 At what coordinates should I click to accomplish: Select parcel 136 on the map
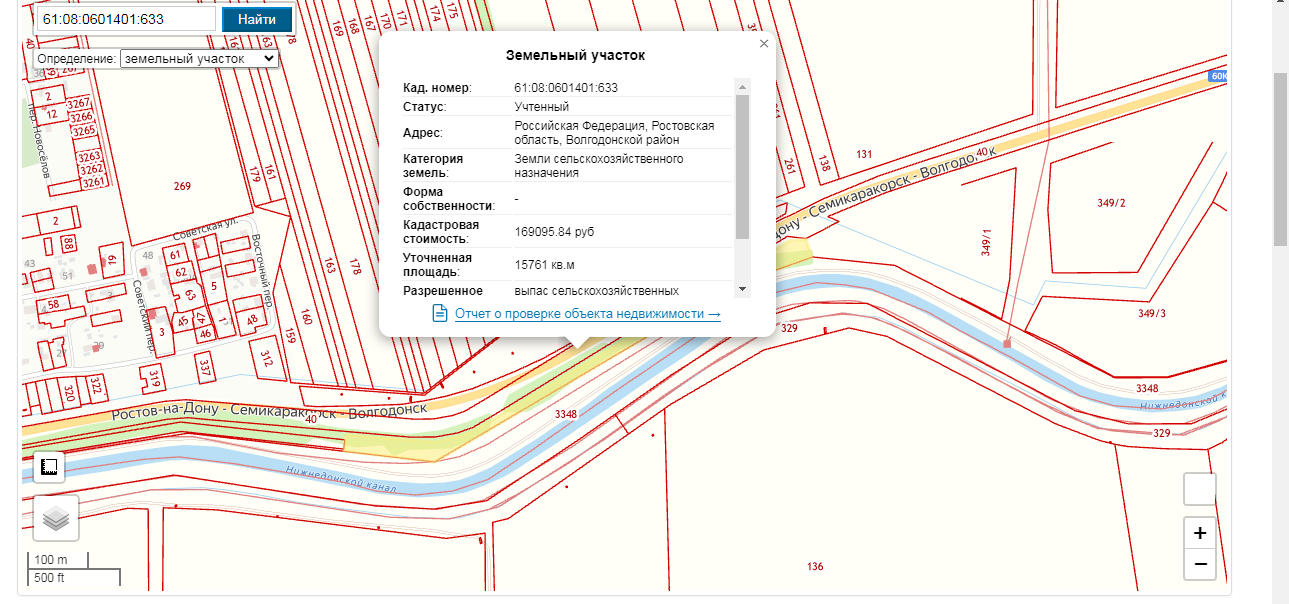point(815,567)
